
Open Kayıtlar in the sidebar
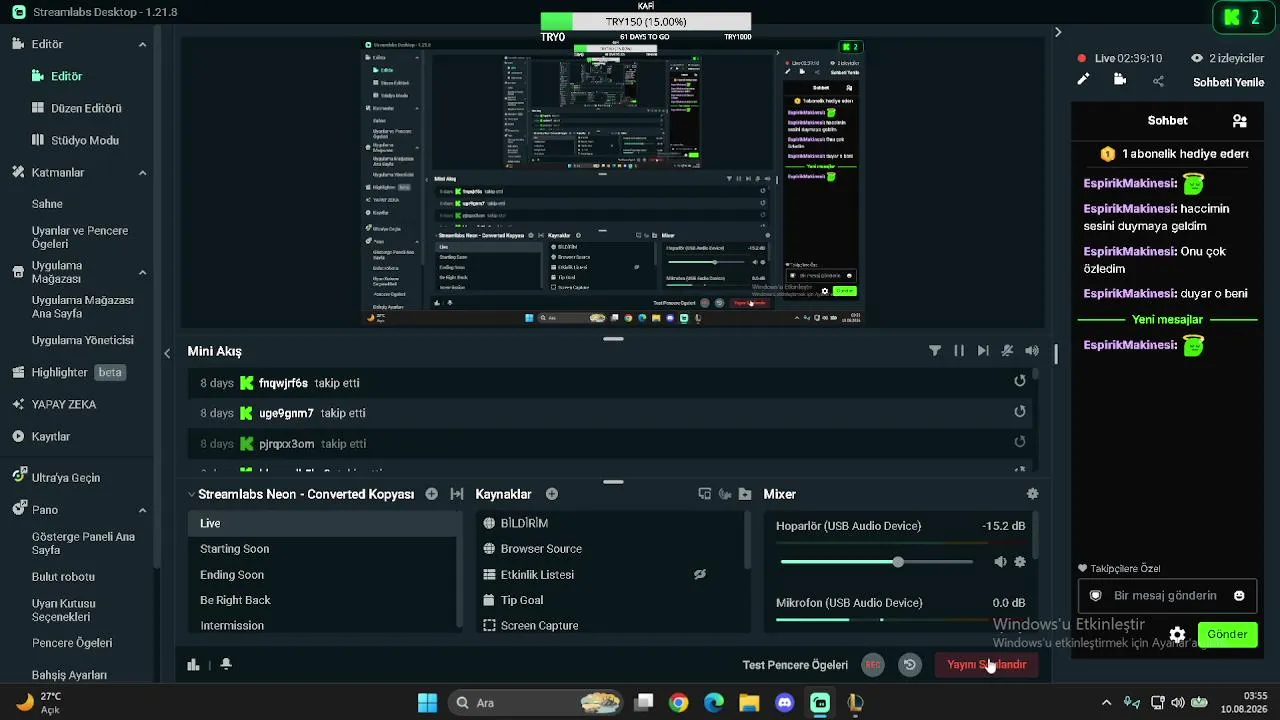[41, 437]
